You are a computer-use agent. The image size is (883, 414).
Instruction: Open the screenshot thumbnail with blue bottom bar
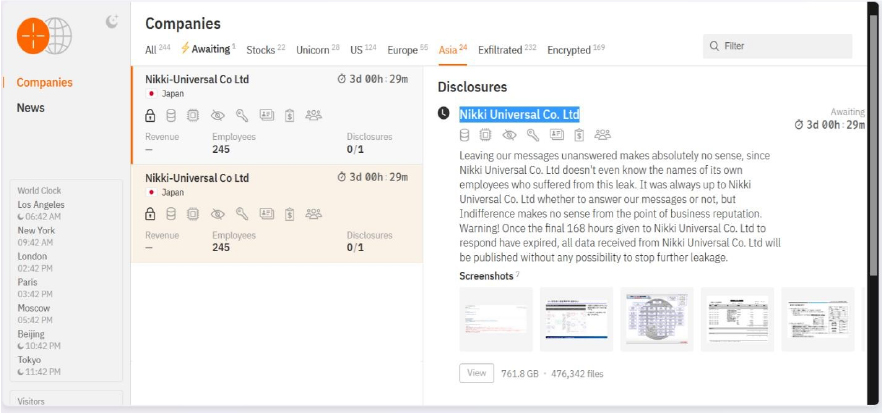(x=576, y=319)
